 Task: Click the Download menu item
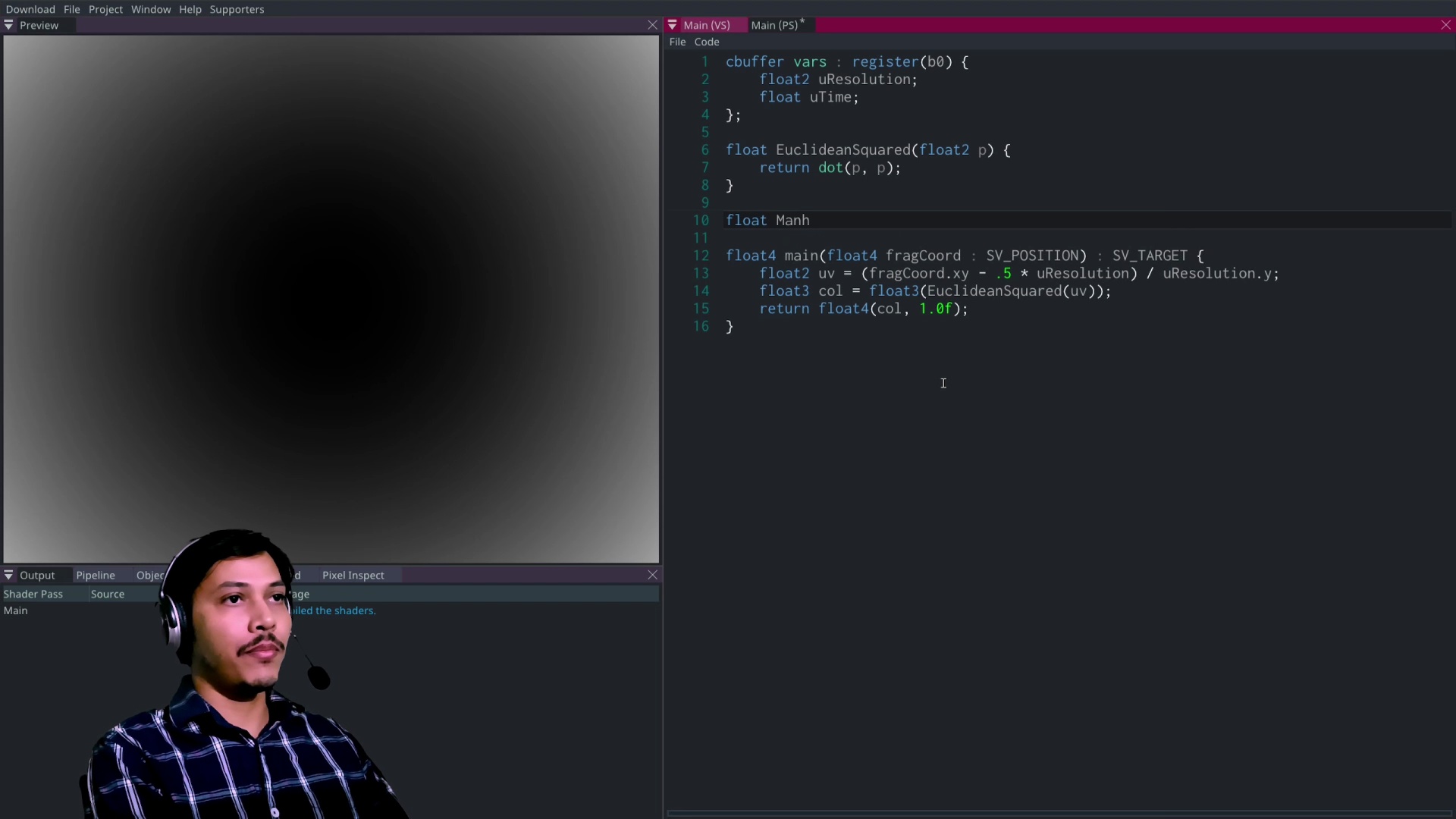pos(30,9)
